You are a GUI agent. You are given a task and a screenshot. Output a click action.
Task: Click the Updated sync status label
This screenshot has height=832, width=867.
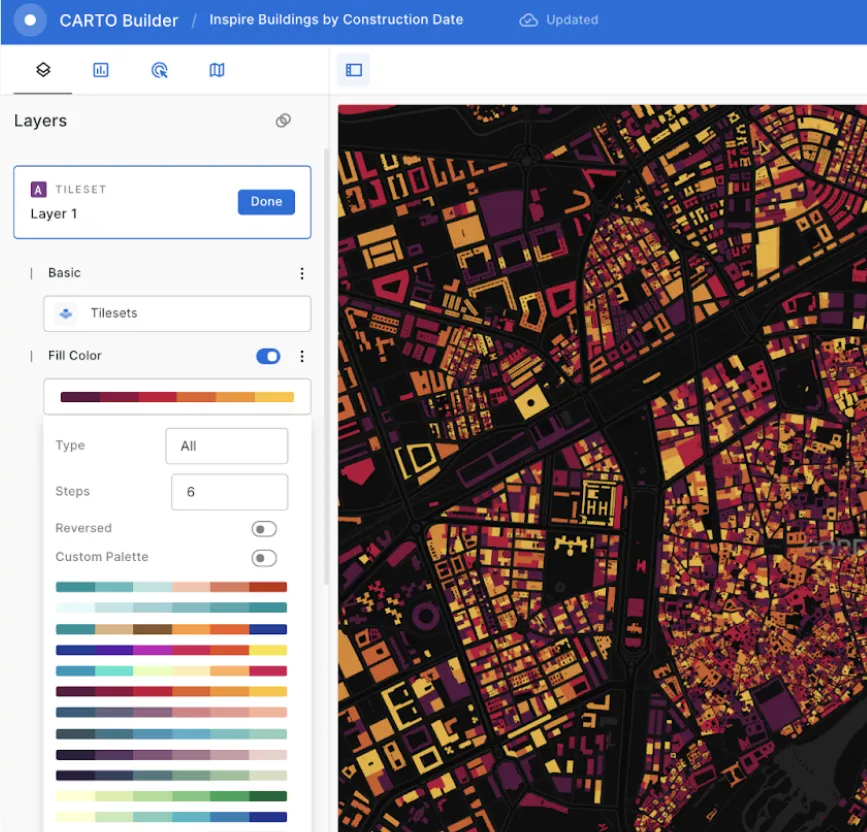(x=559, y=19)
